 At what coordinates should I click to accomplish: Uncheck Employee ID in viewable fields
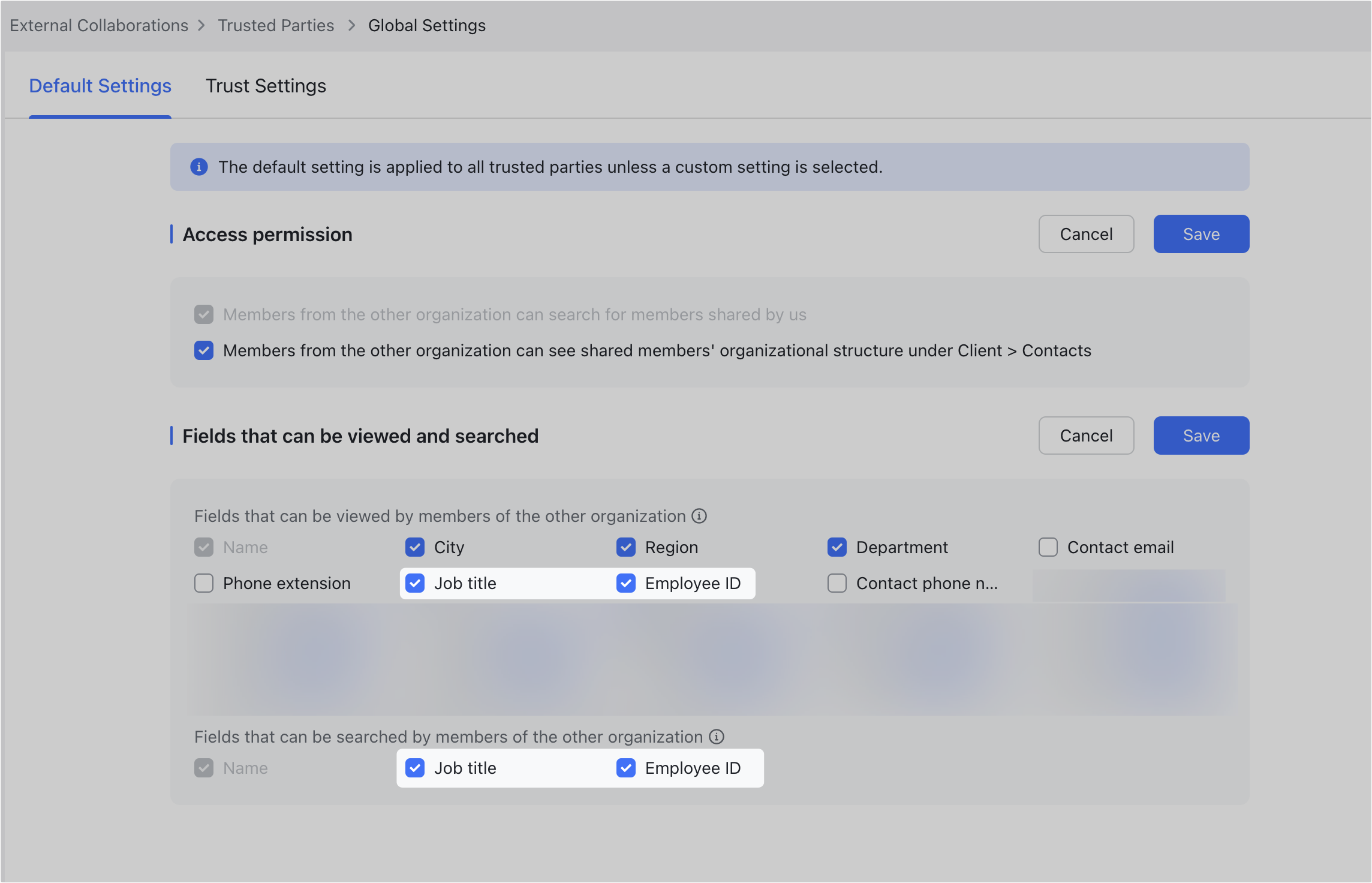coord(626,583)
